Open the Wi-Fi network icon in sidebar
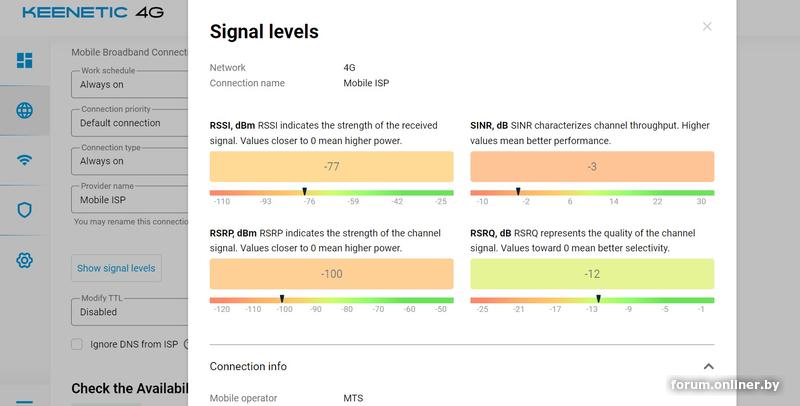The width and height of the screenshot is (800, 406). (24, 160)
